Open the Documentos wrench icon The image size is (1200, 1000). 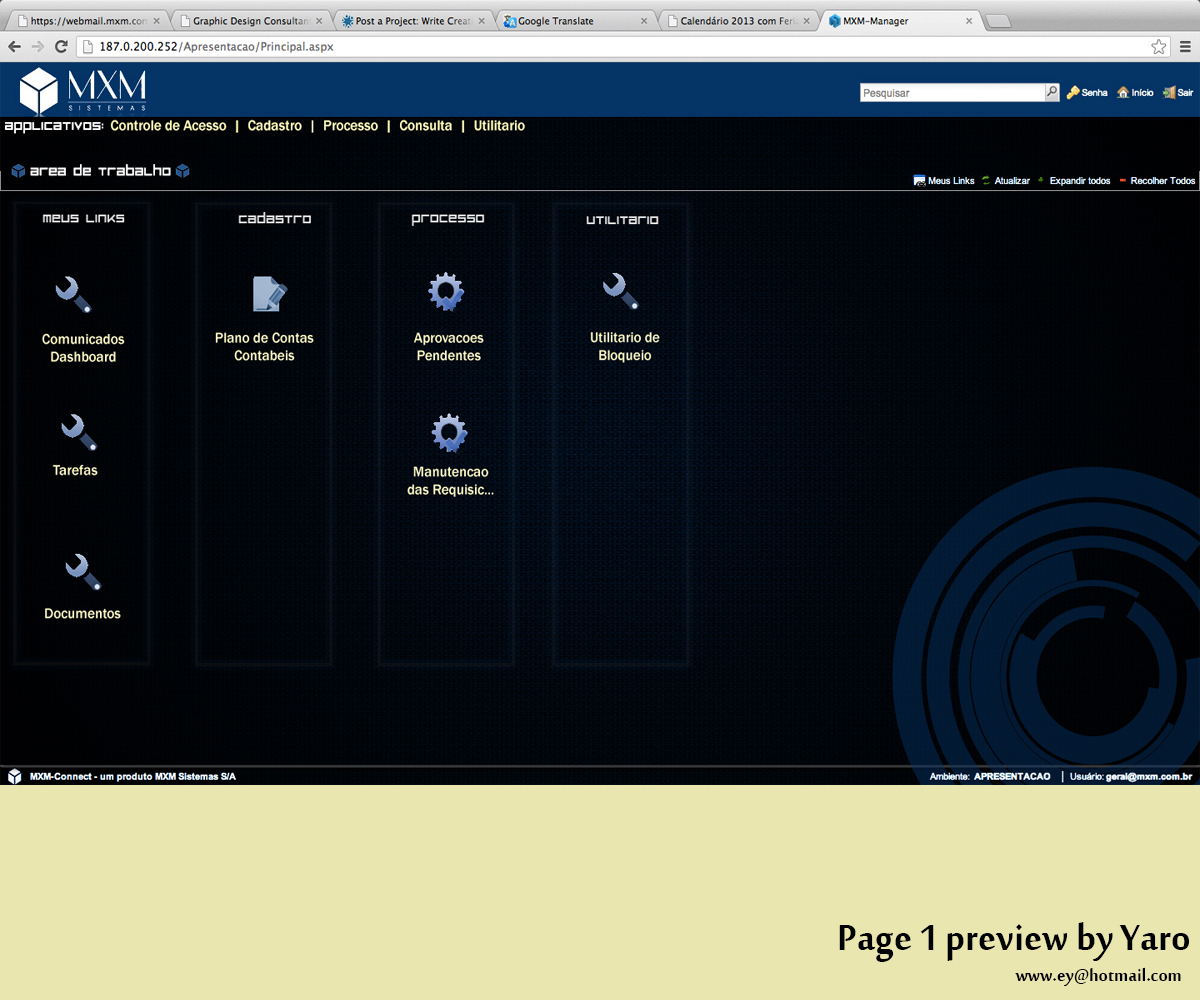[82, 572]
